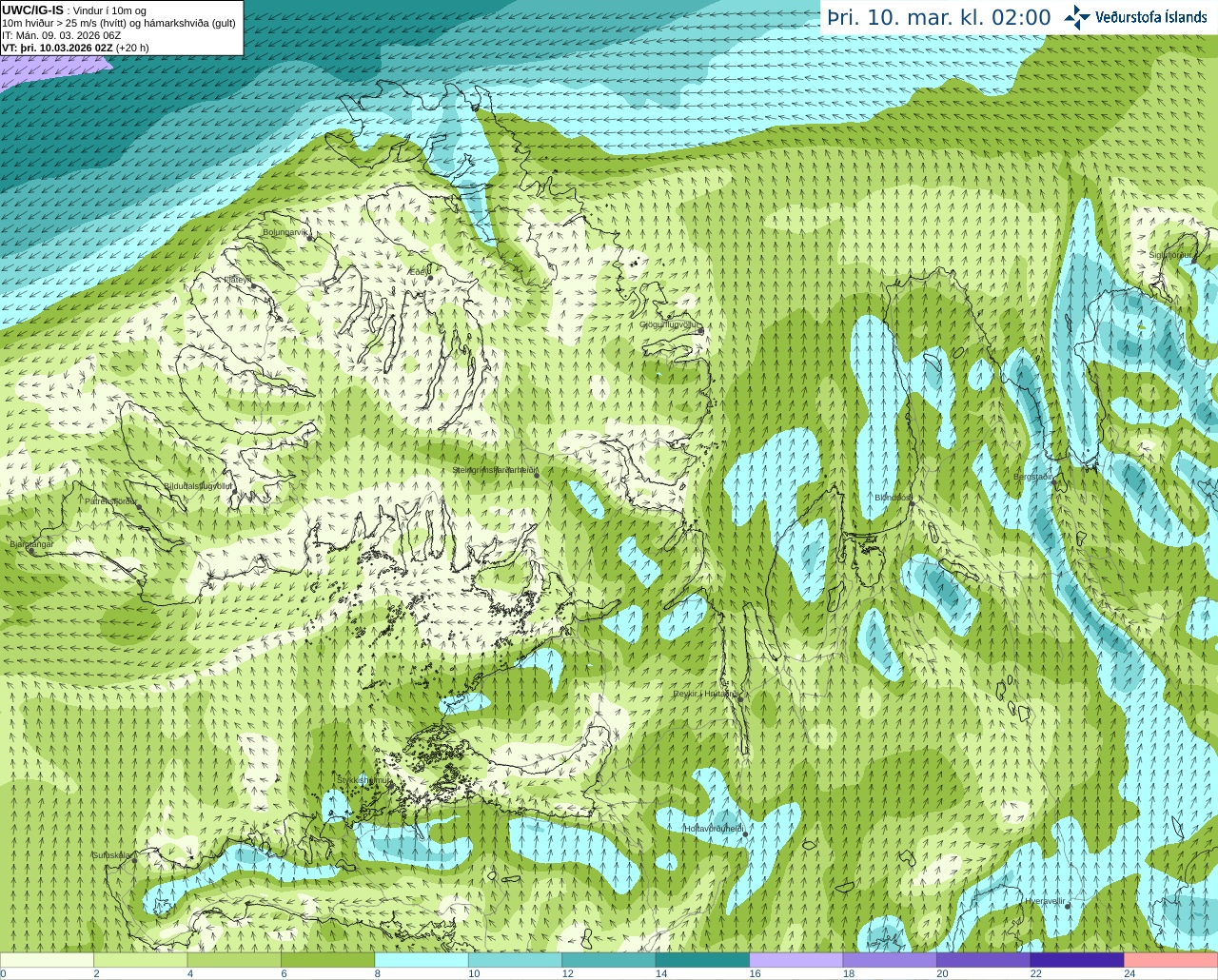Viewport: 1218px width, 980px height.
Task: Click the Blönduós station marker
Action: (911, 503)
